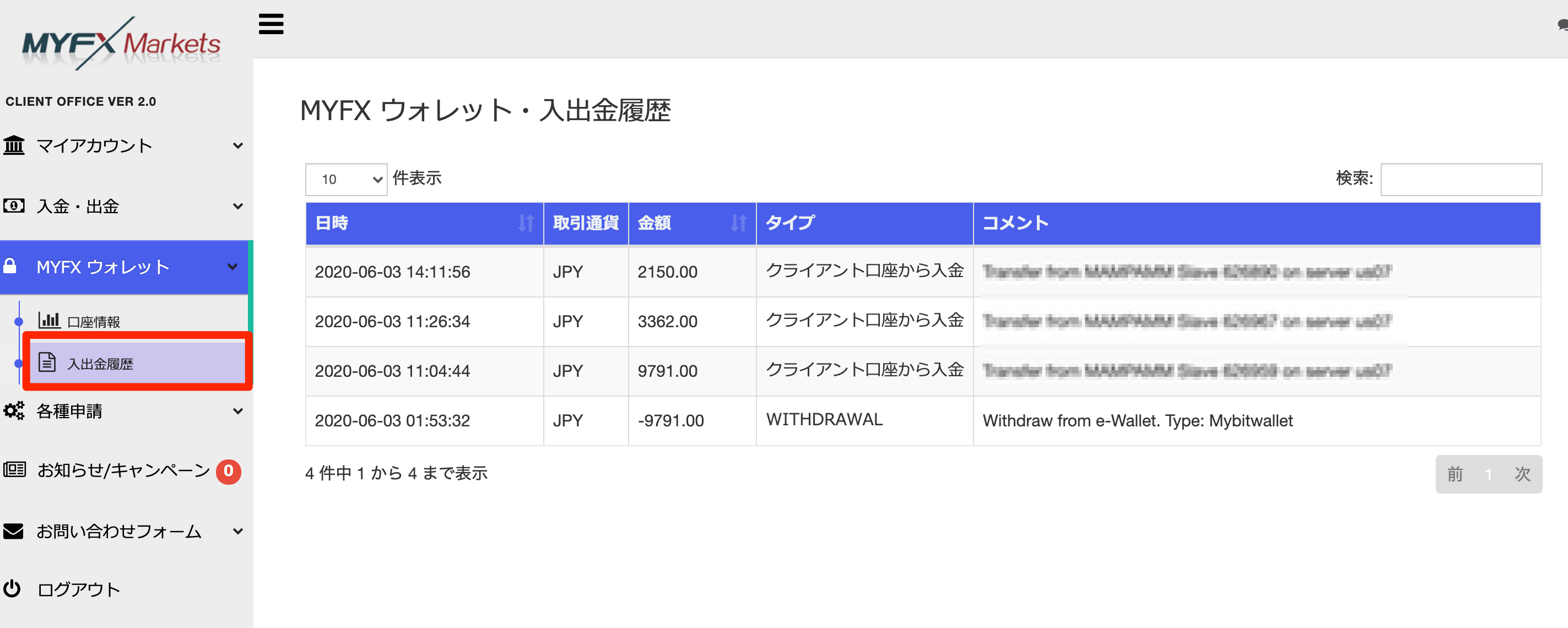Click the power icon beside ログアウト
Image resolution: width=1568 pixels, height=628 pixels.
12,588
